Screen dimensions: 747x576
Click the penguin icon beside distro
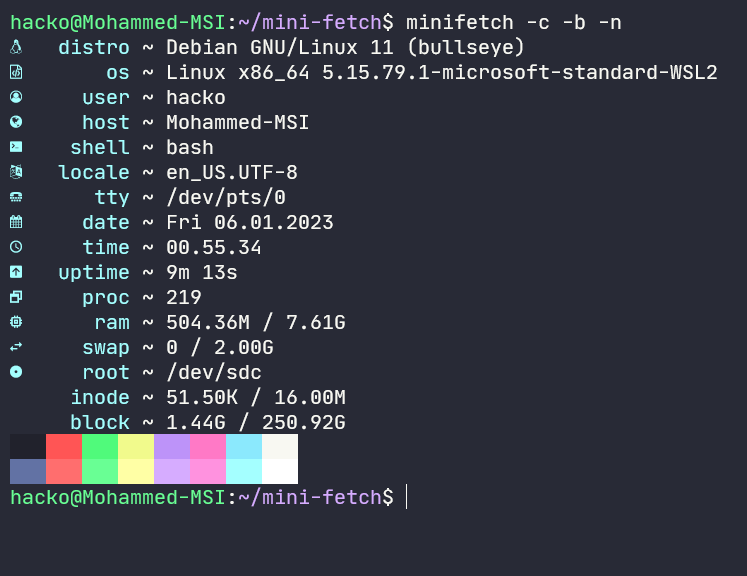tap(16, 47)
